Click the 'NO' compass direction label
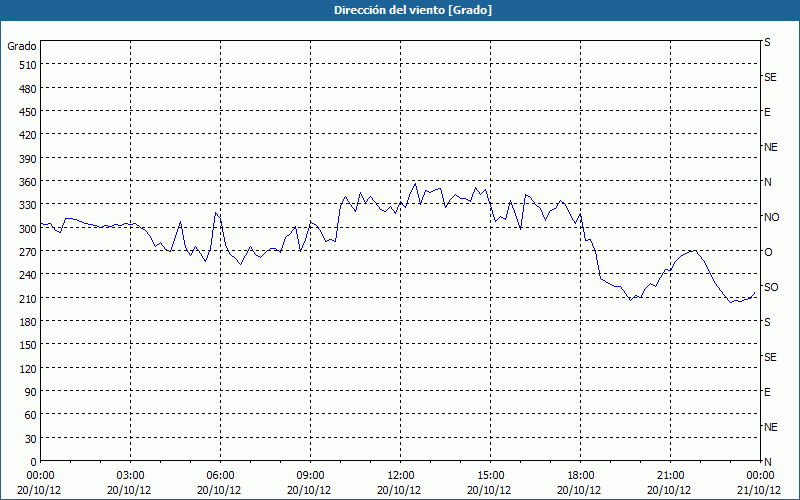Screen dimensions: 800x500 click(771, 217)
